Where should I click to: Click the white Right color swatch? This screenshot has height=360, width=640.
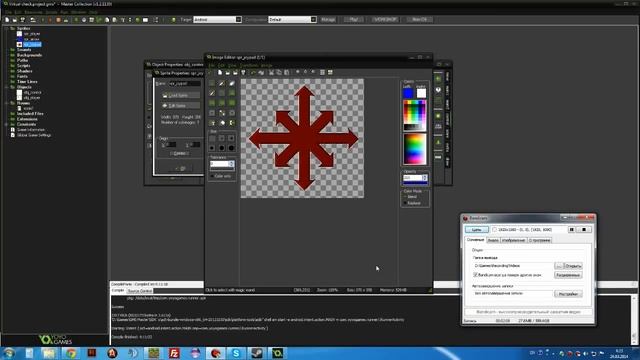(421, 93)
